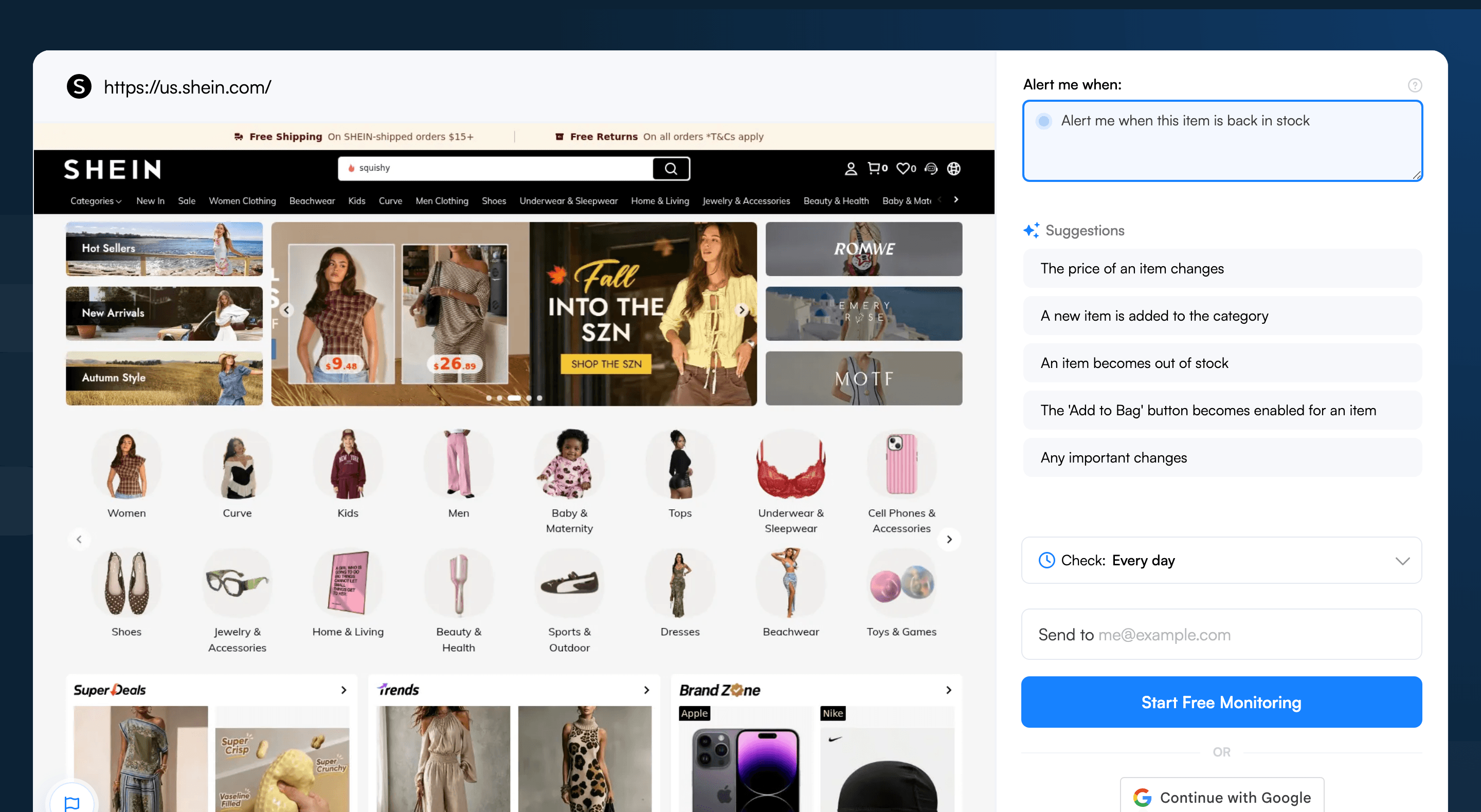Open the EMERY ROSE brand tile
Viewport: 1481px width, 812px height.
point(863,313)
